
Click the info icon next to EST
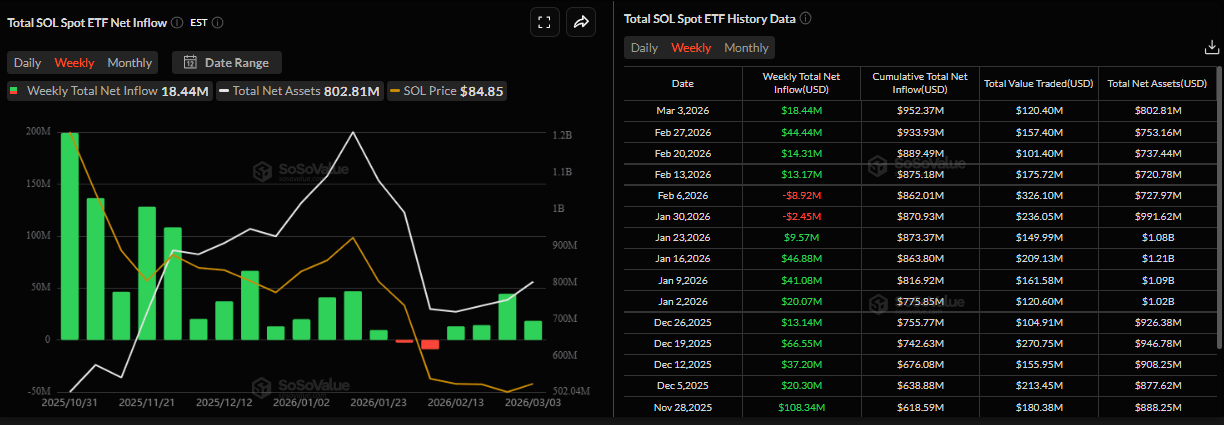218,22
